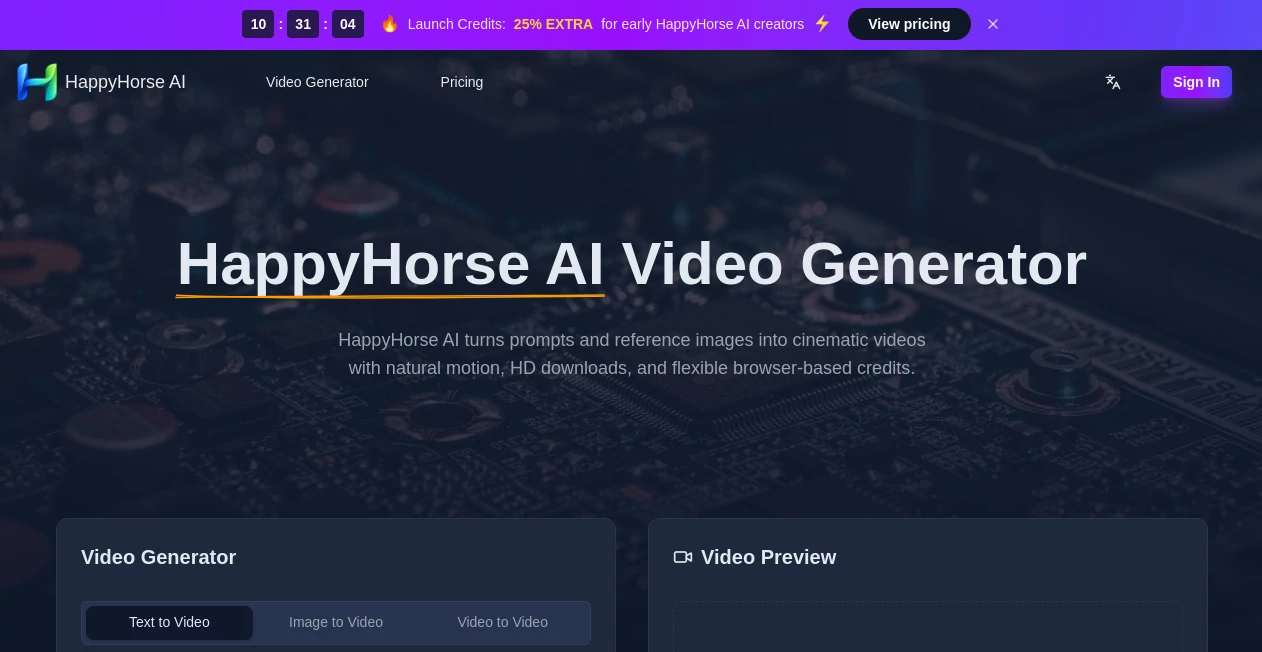Click the View pricing button

coord(909,24)
